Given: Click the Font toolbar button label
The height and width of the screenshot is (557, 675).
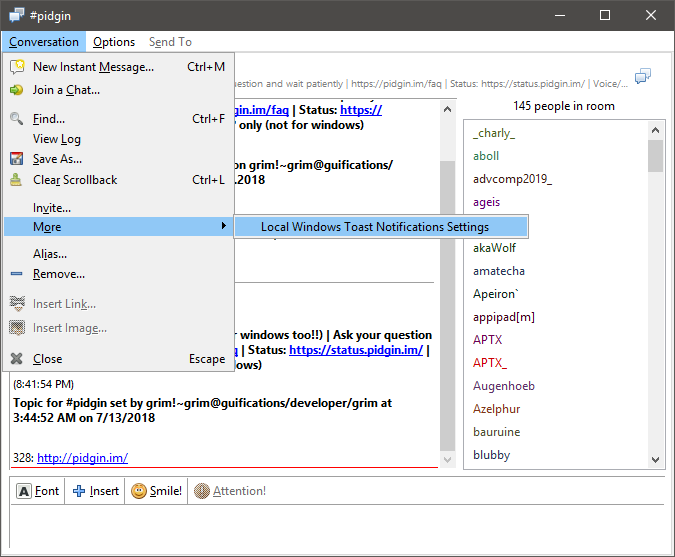Looking at the screenshot, I should point(46,491).
